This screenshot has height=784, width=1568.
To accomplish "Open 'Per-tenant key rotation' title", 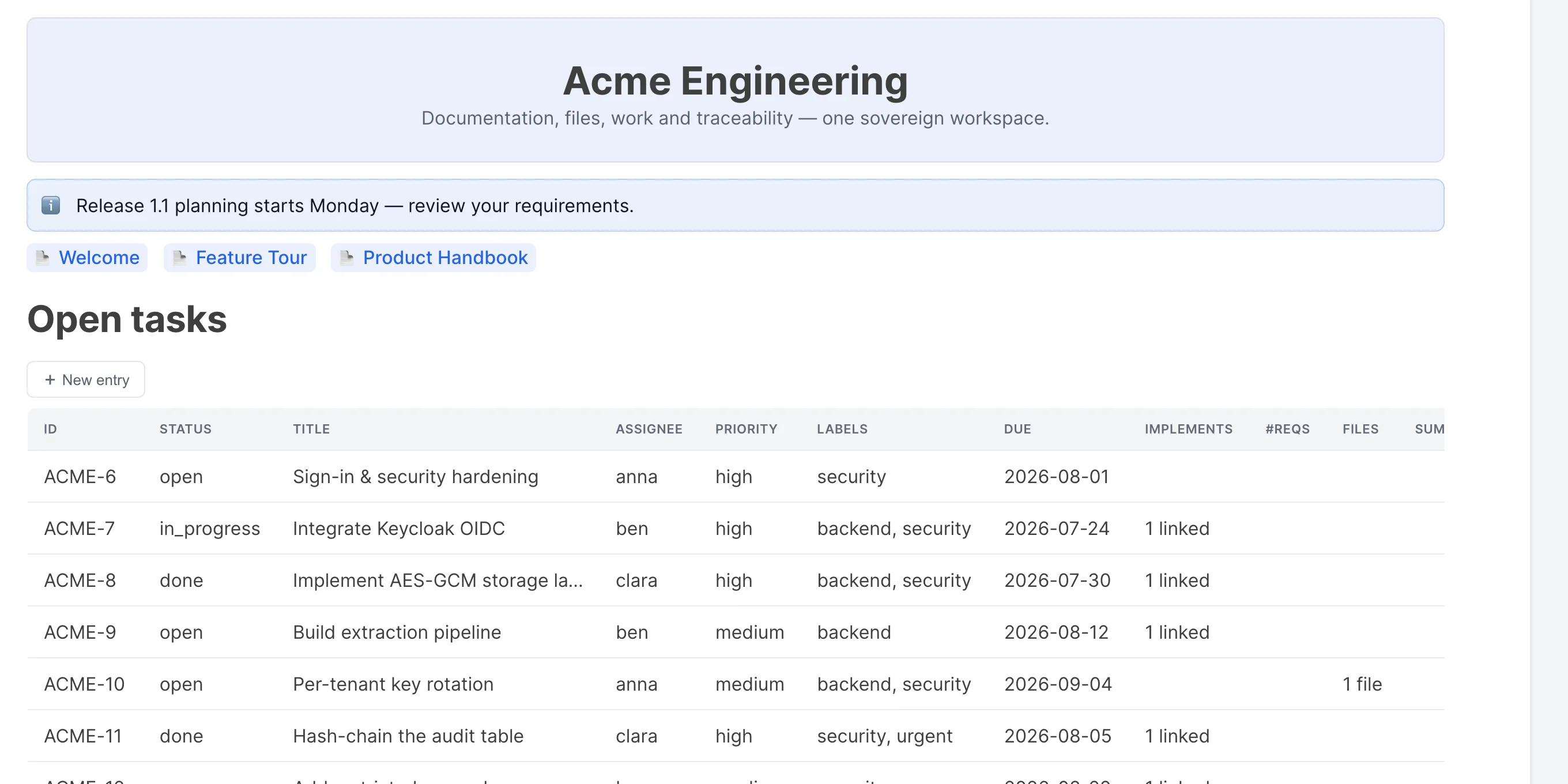I will pyautogui.click(x=393, y=684).
